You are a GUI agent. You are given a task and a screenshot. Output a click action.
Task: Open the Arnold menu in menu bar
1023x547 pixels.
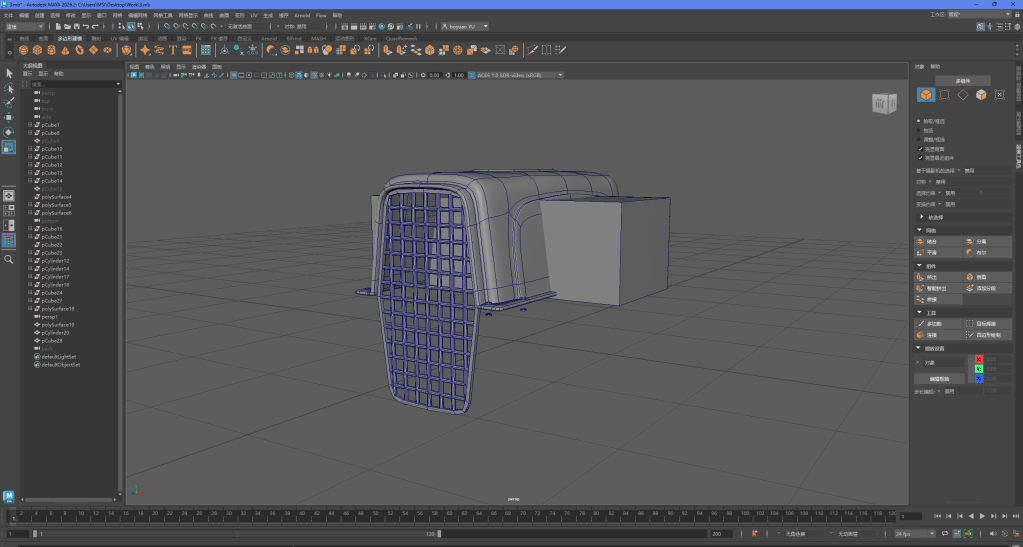click(x=302, y=16)
